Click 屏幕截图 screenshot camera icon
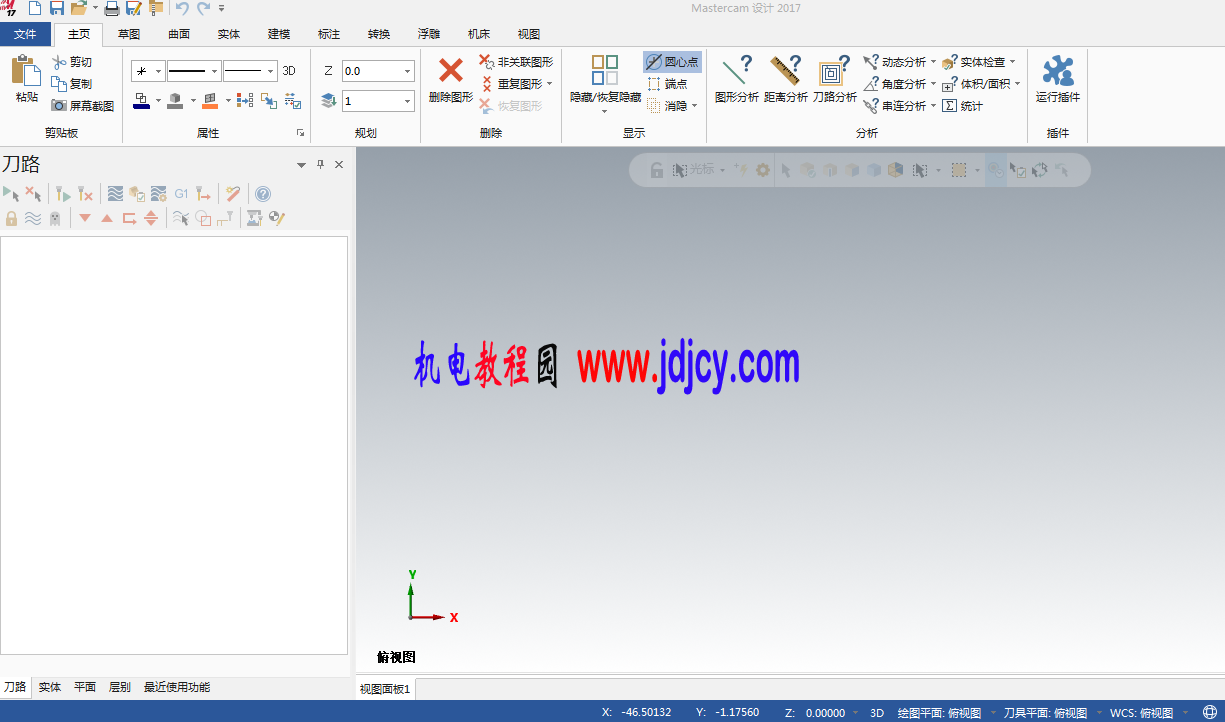The image size is (1225, 722). [x=59, y=105]
